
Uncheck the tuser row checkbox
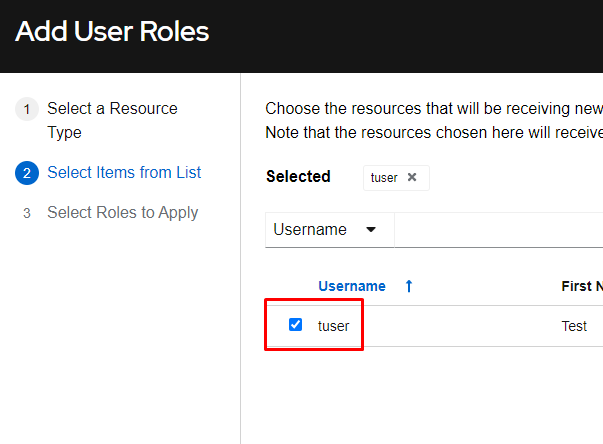pos(295,325)
